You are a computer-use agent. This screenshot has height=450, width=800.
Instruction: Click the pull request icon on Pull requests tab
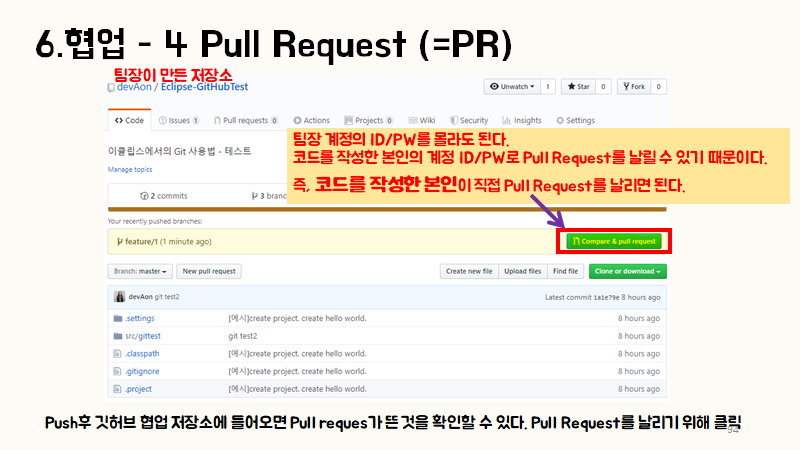coord(217,120)
